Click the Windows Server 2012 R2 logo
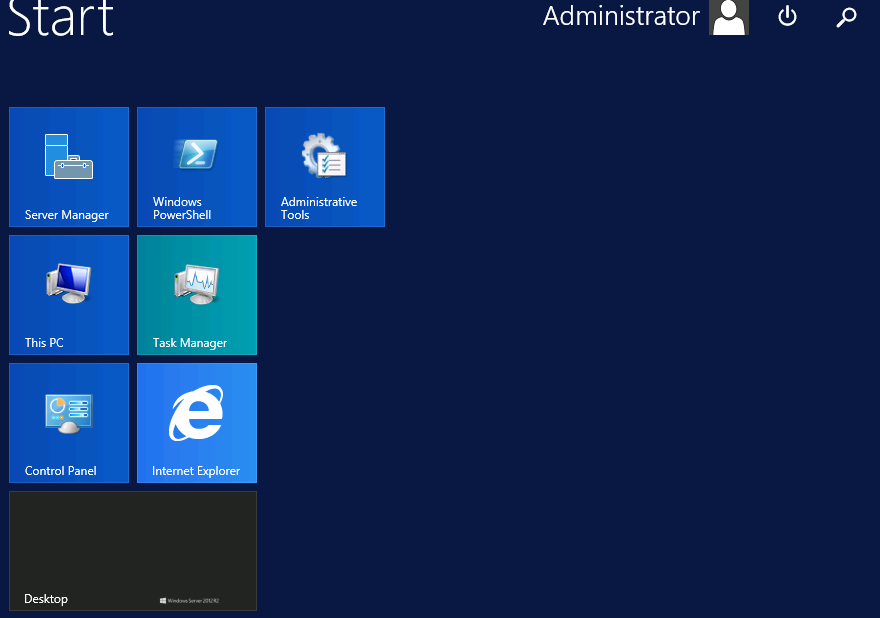This screenshot has height=618, width=880. pyautogui.click(x=189, y=601)
